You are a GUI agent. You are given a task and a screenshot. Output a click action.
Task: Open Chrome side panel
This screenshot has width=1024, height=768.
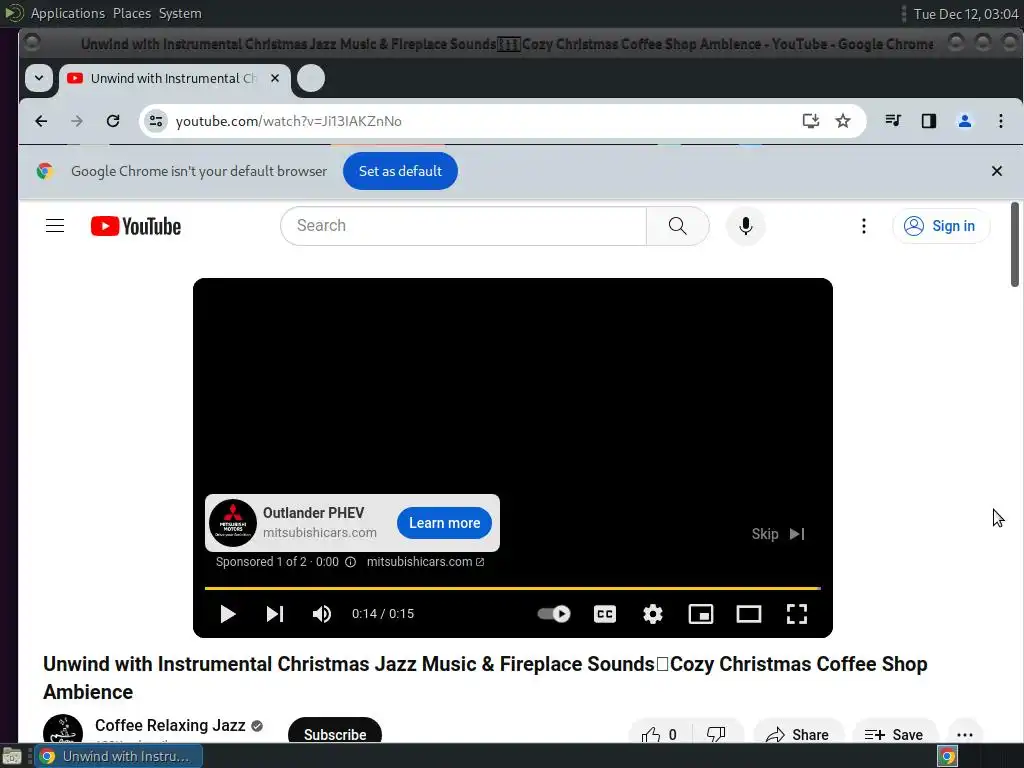coord(929,121)
